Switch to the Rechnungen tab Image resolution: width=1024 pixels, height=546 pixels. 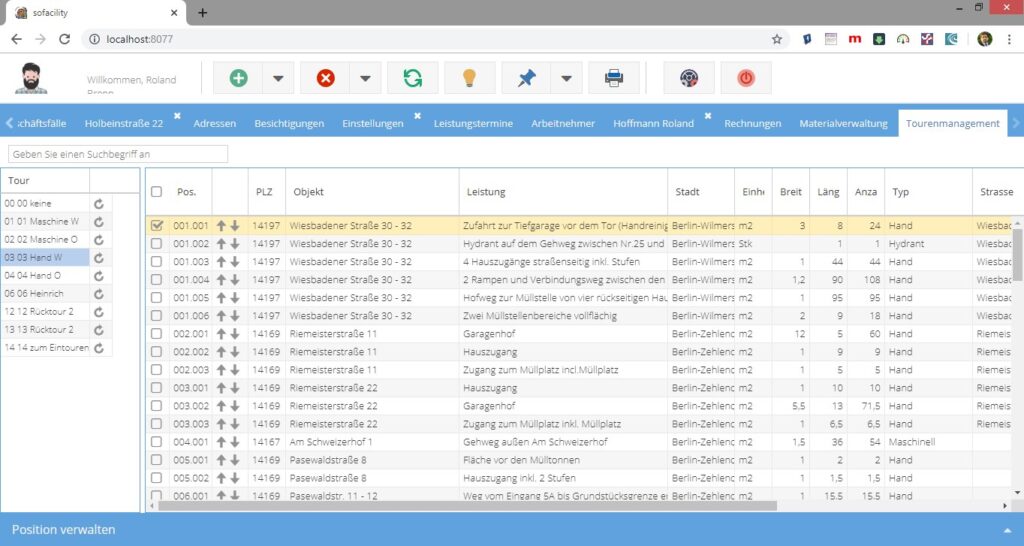click(752, 123)
